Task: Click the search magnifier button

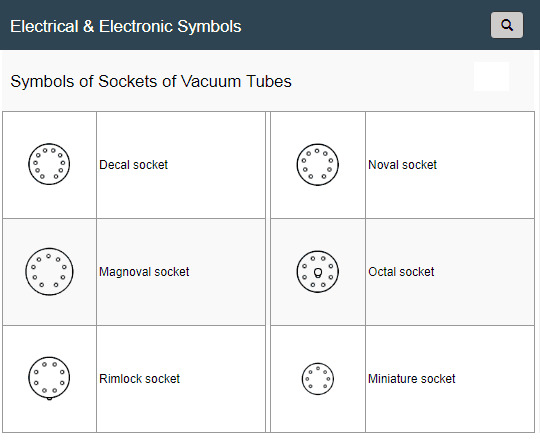Action: (x=507, y=25)
